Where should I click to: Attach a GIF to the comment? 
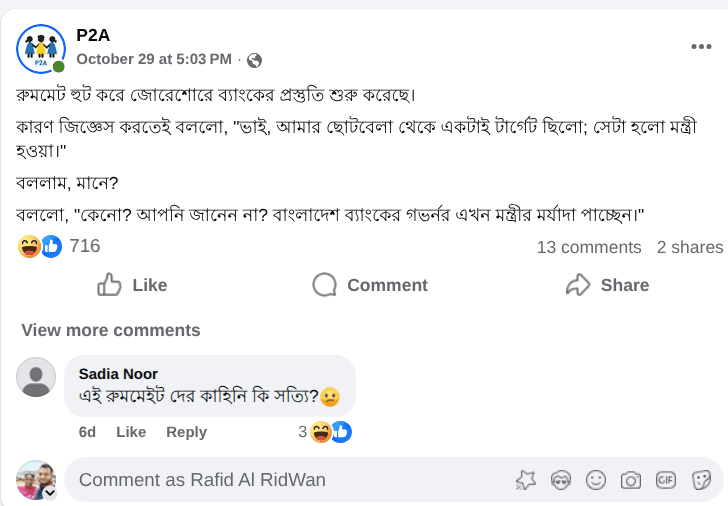pos(666,480)
